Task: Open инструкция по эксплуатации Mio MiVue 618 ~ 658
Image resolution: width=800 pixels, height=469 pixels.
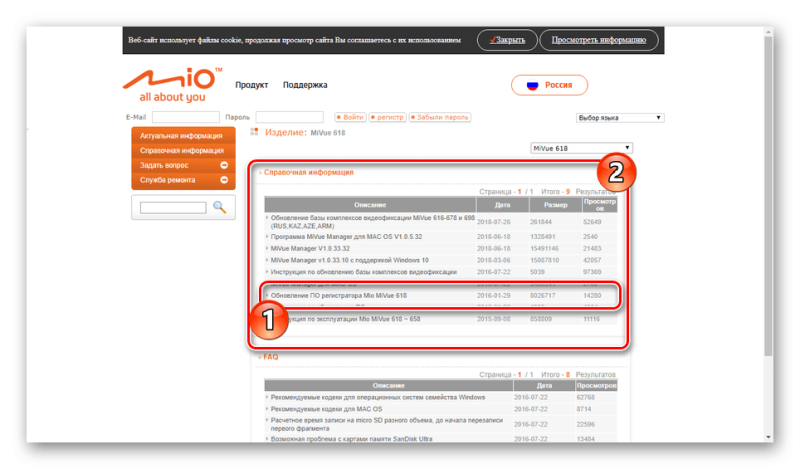Action: [352, 319]
